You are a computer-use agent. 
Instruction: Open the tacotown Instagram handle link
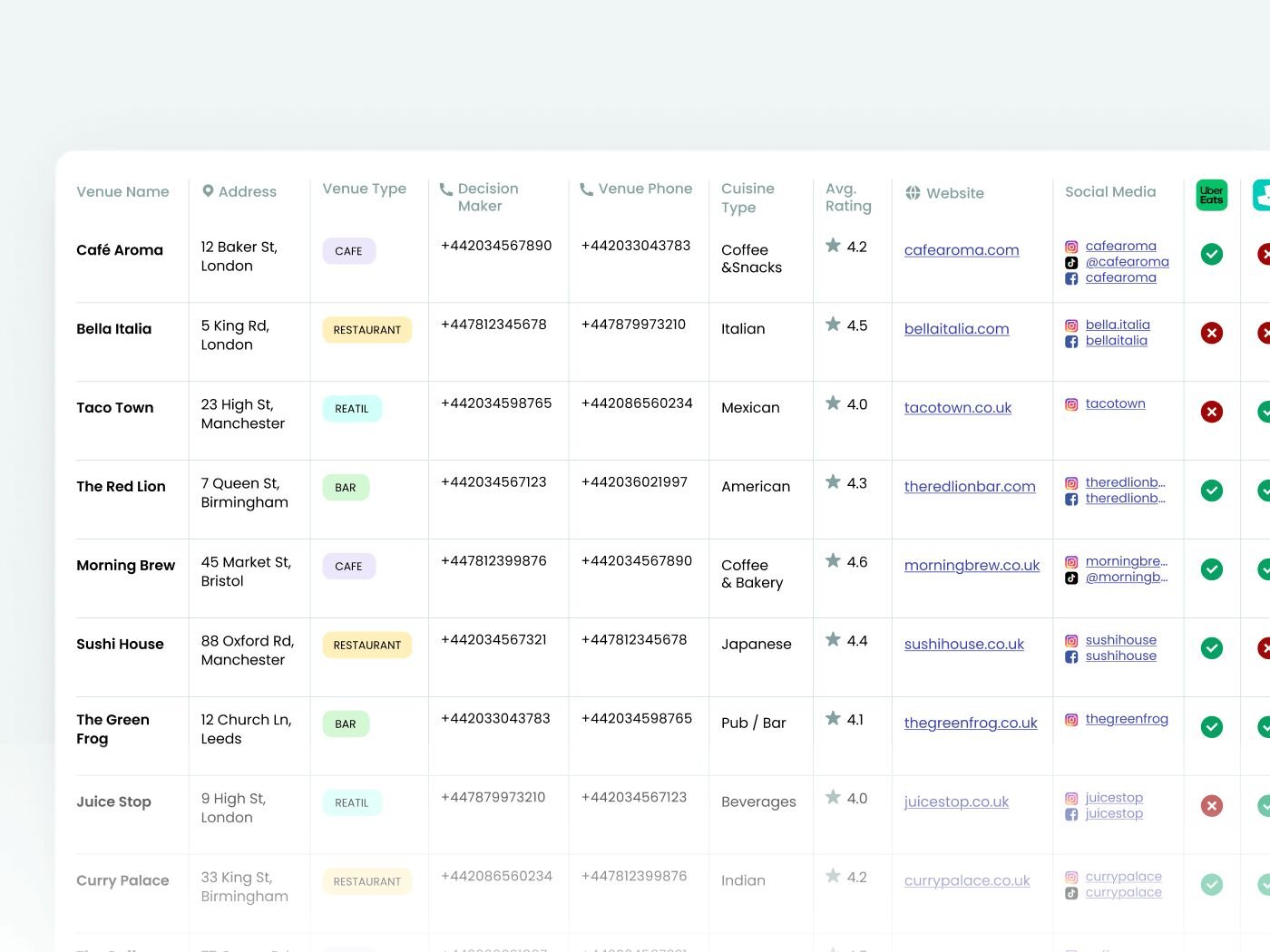tap(1115, 403)
